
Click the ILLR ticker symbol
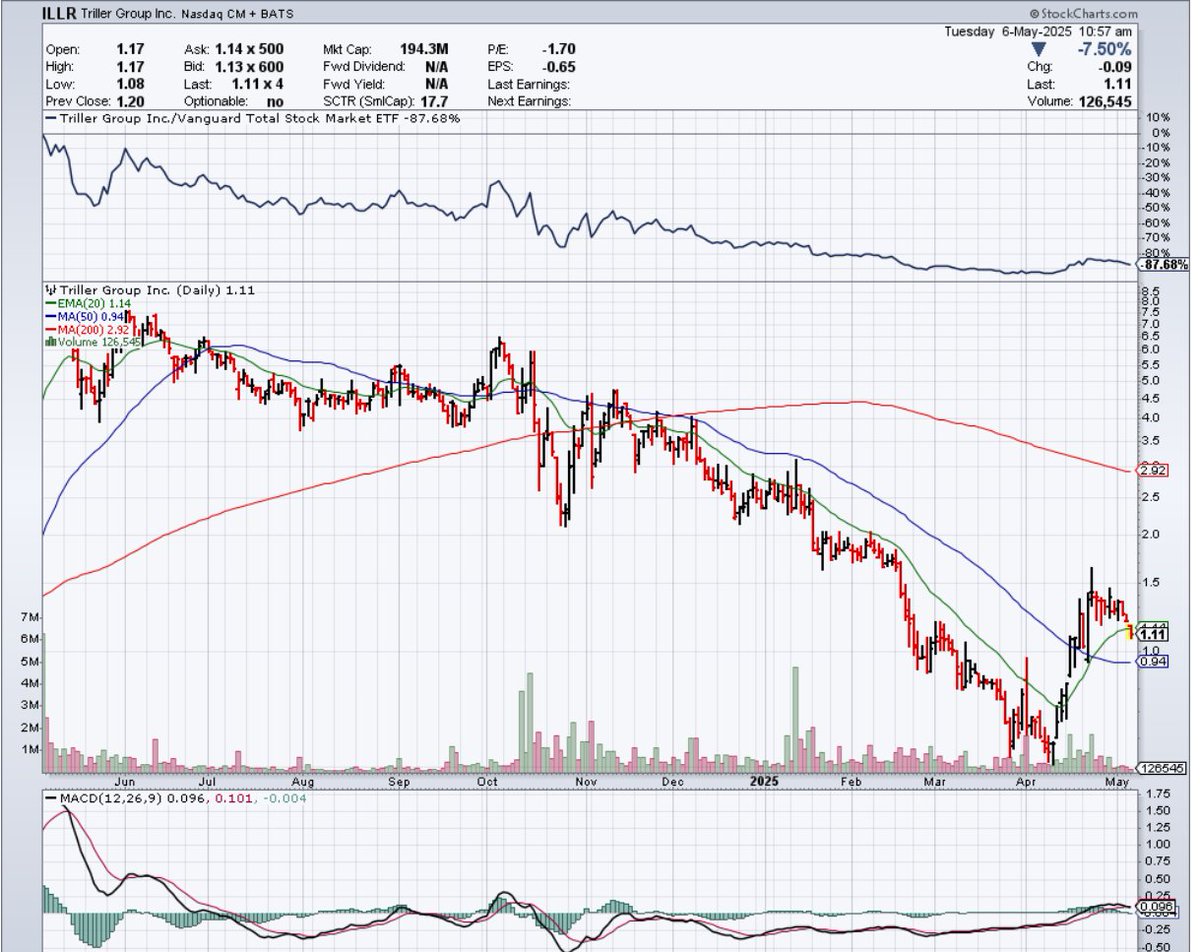tap(59, 13)
